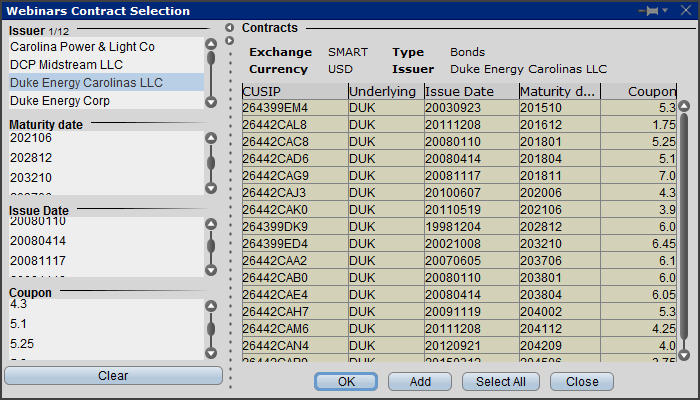The width and height of the screenshot is (700, 400).
Task: Filter by maturity date 203210 in left list
Action: [106, 178]
